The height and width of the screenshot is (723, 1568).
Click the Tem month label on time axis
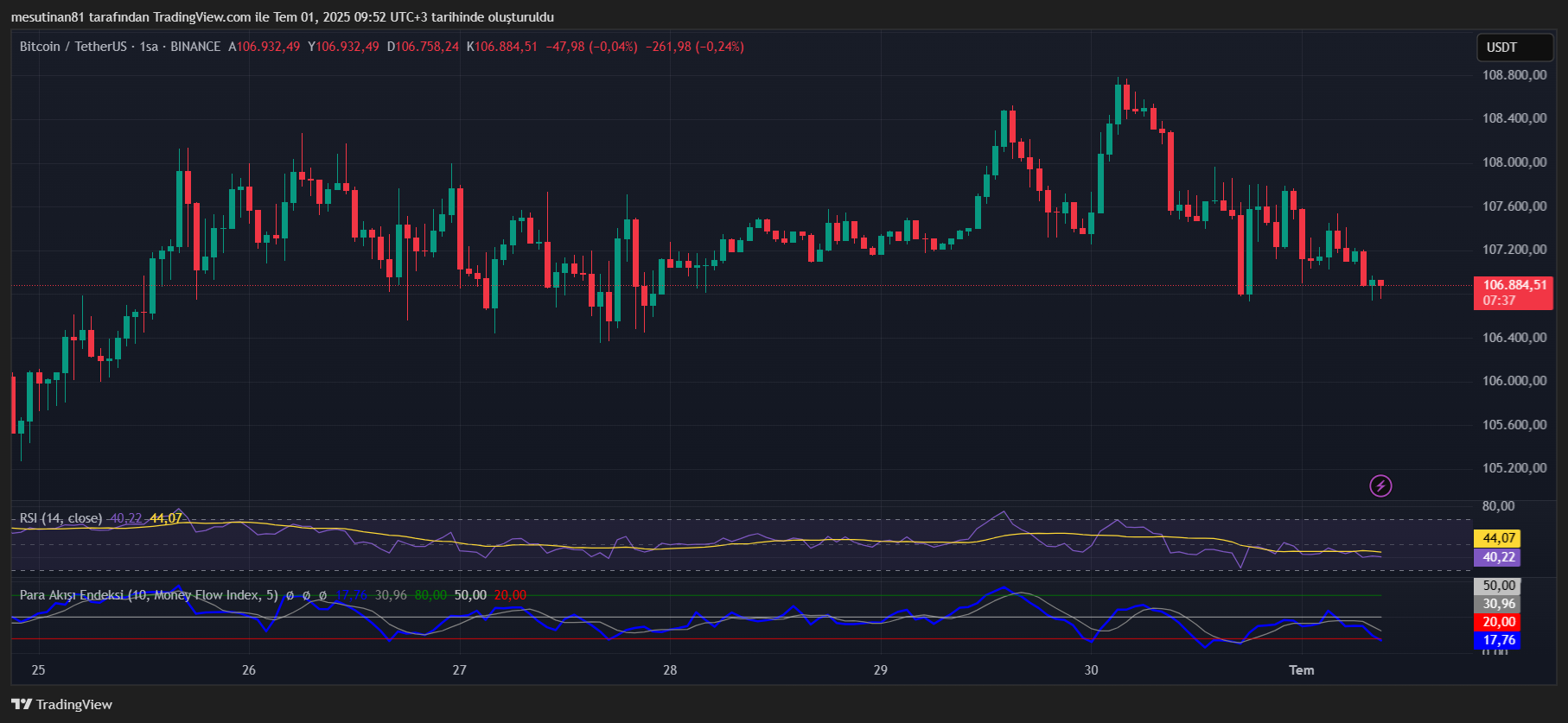pyautogui.click(x=1302, y=670)
